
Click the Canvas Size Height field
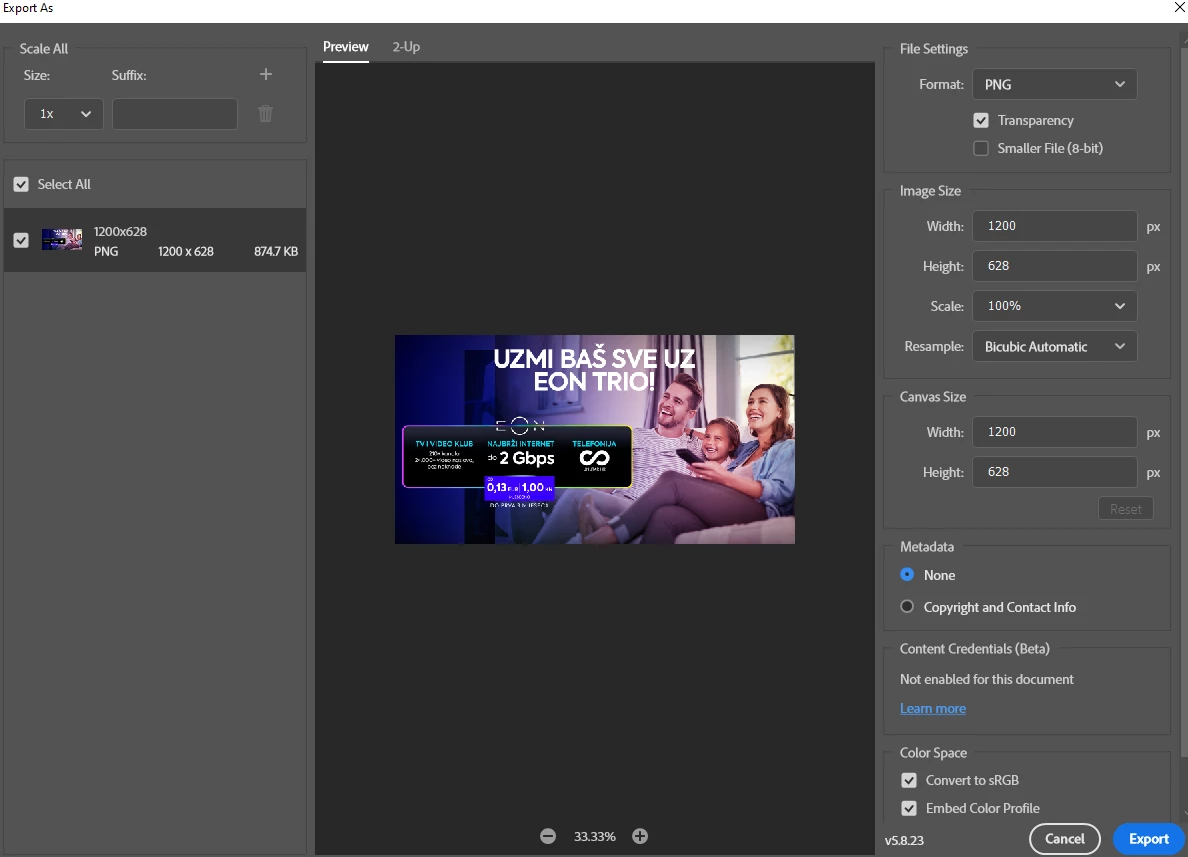click(1055, 472)
